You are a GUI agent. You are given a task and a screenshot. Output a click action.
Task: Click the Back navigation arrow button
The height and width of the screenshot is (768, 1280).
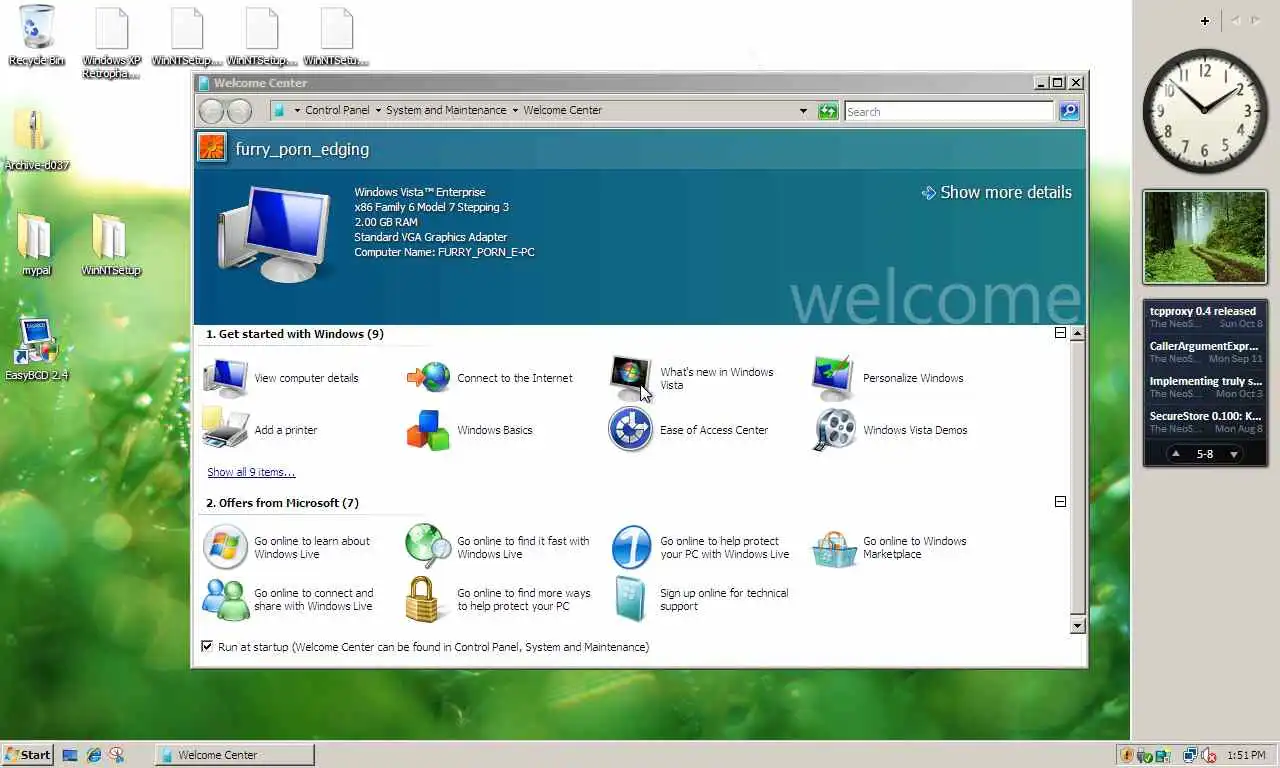(212, 111)
